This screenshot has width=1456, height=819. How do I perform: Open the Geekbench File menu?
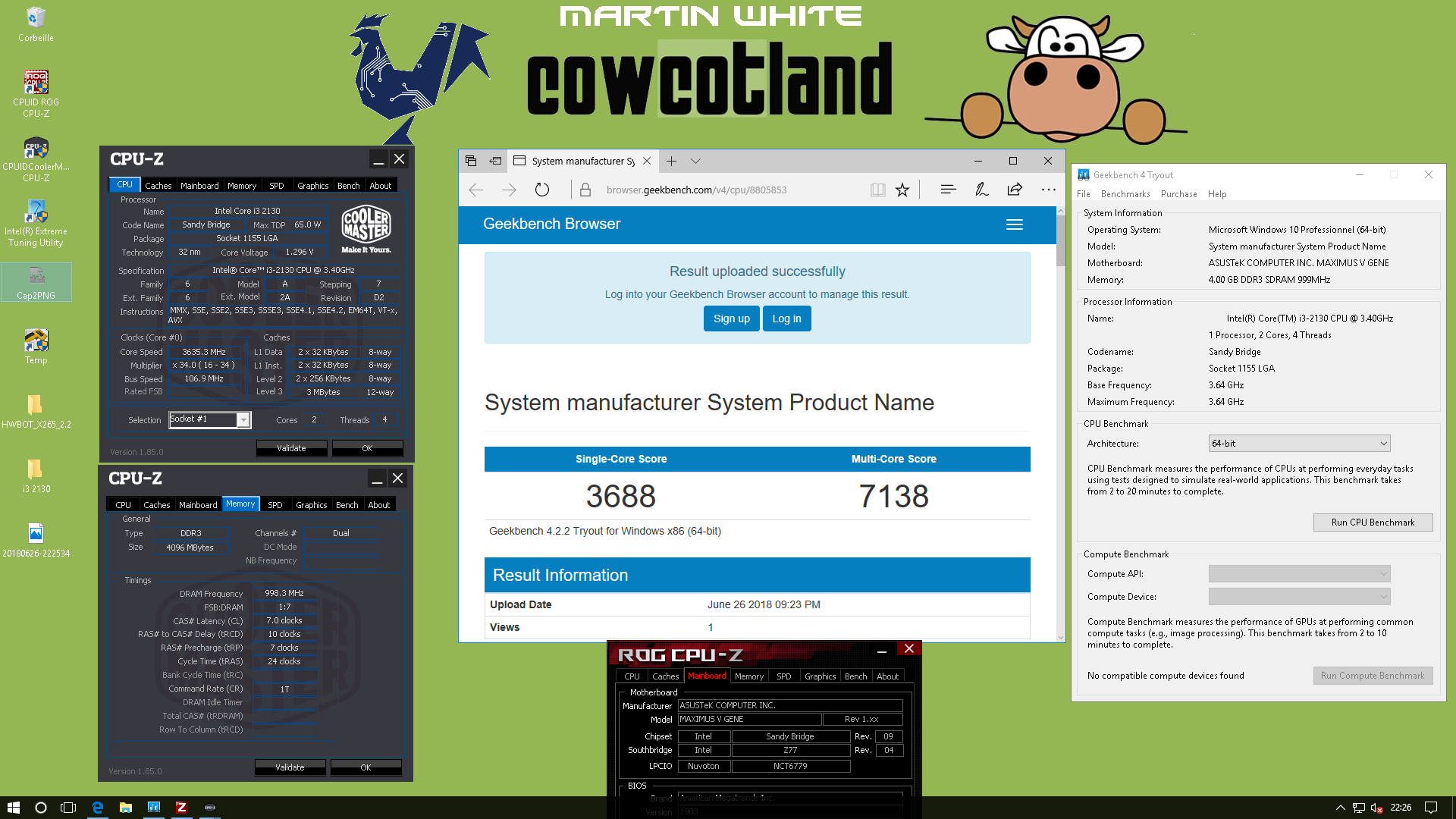pyautogui.click(x=1083, y=194)
